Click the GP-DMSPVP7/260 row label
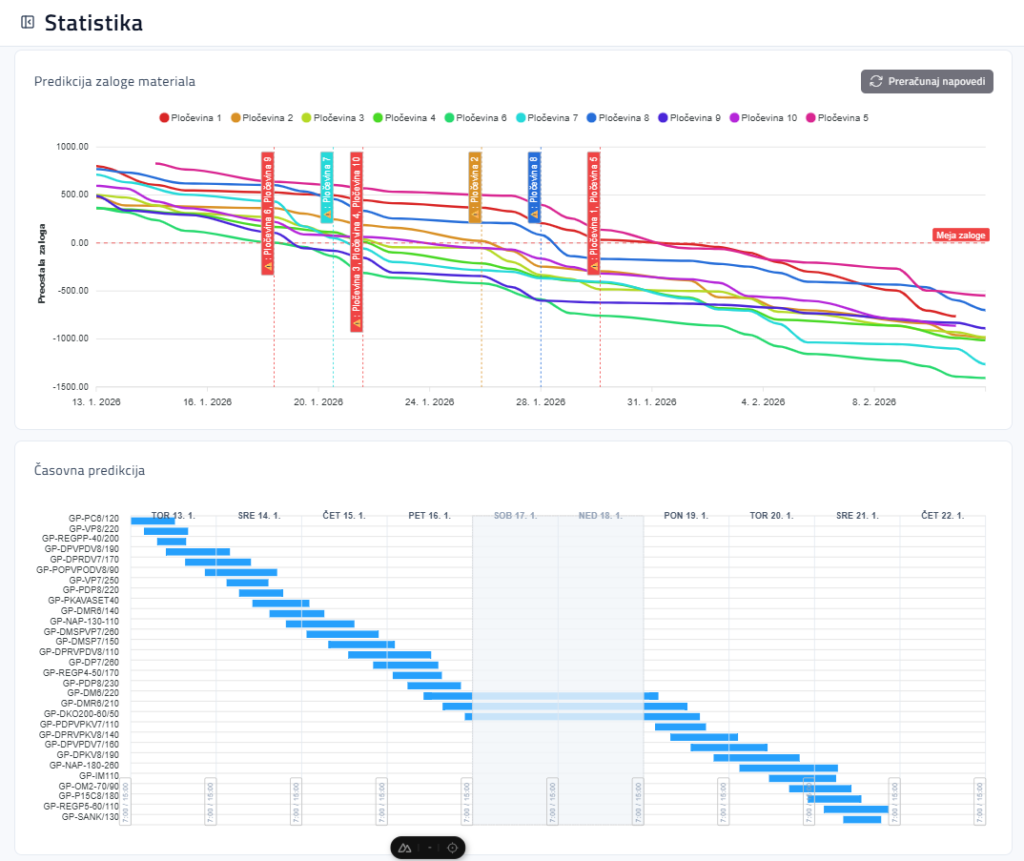Image resolution: width=1024 pixels, height=861 pixels. tap(84, 631)
